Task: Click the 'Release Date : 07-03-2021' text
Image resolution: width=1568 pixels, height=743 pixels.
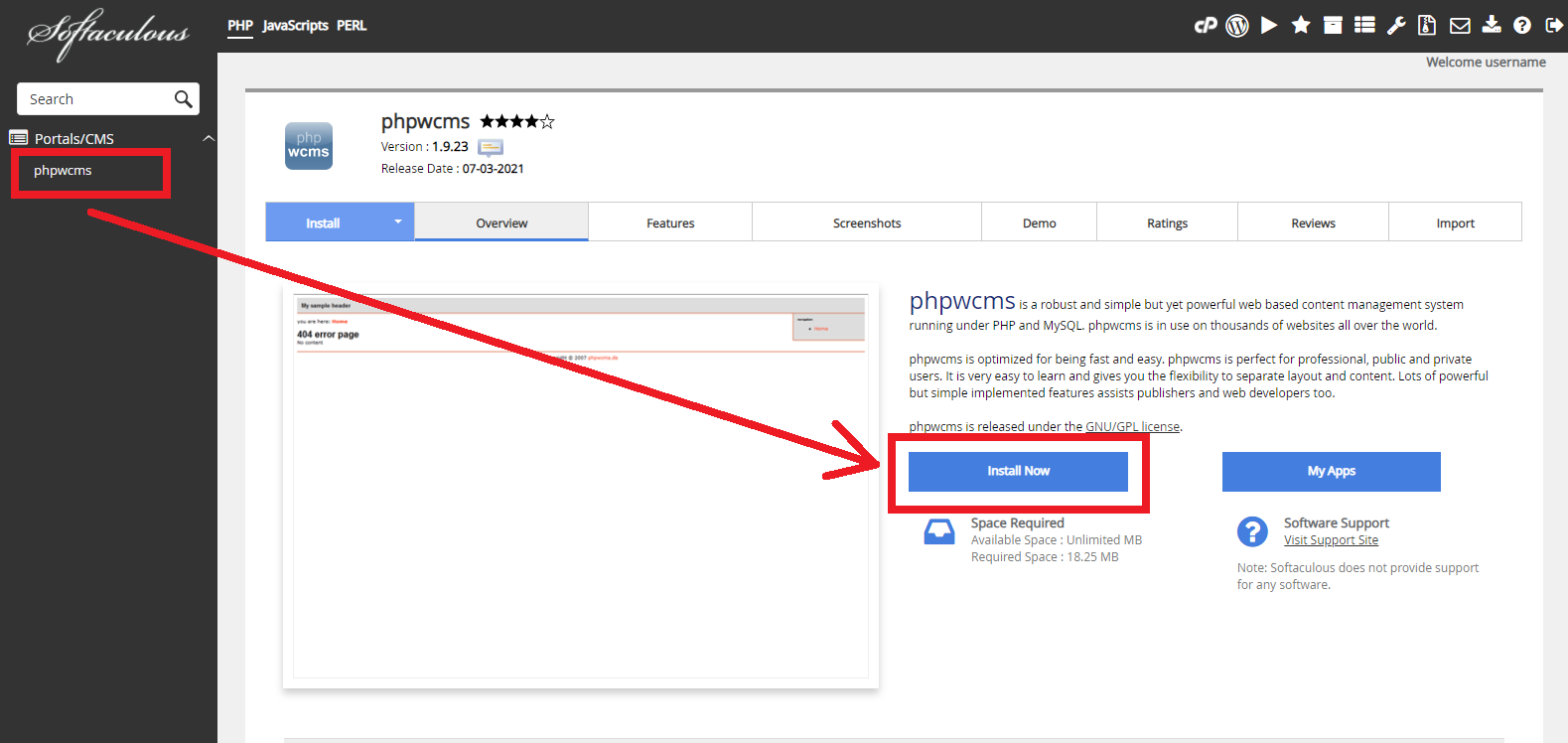Action: pyautogui.click(x=453, y=169)
